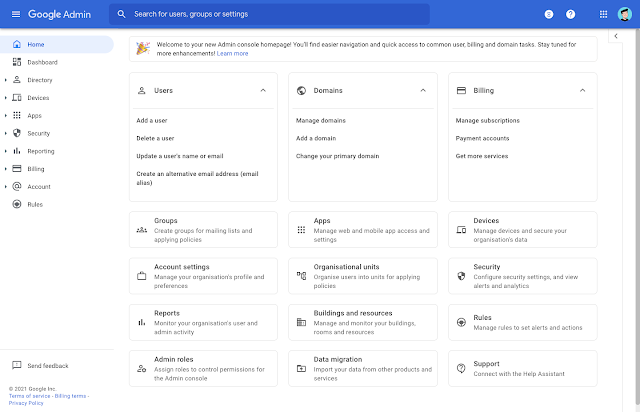This screenshot has width=640, height=412.
Task: Click Add a domain link
Action: (x=316, y=138)
